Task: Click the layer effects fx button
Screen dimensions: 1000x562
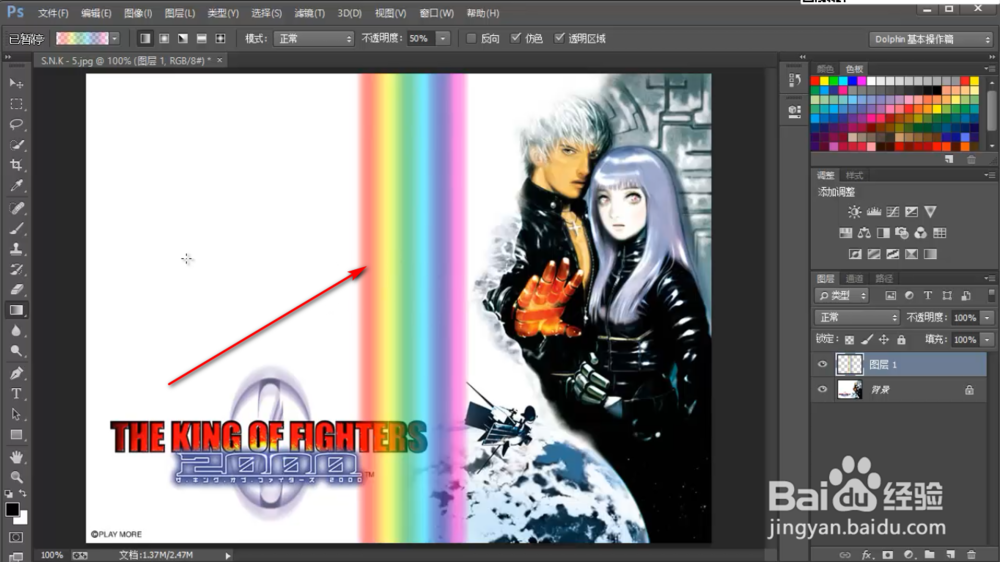Action: [x=866, y=555]
